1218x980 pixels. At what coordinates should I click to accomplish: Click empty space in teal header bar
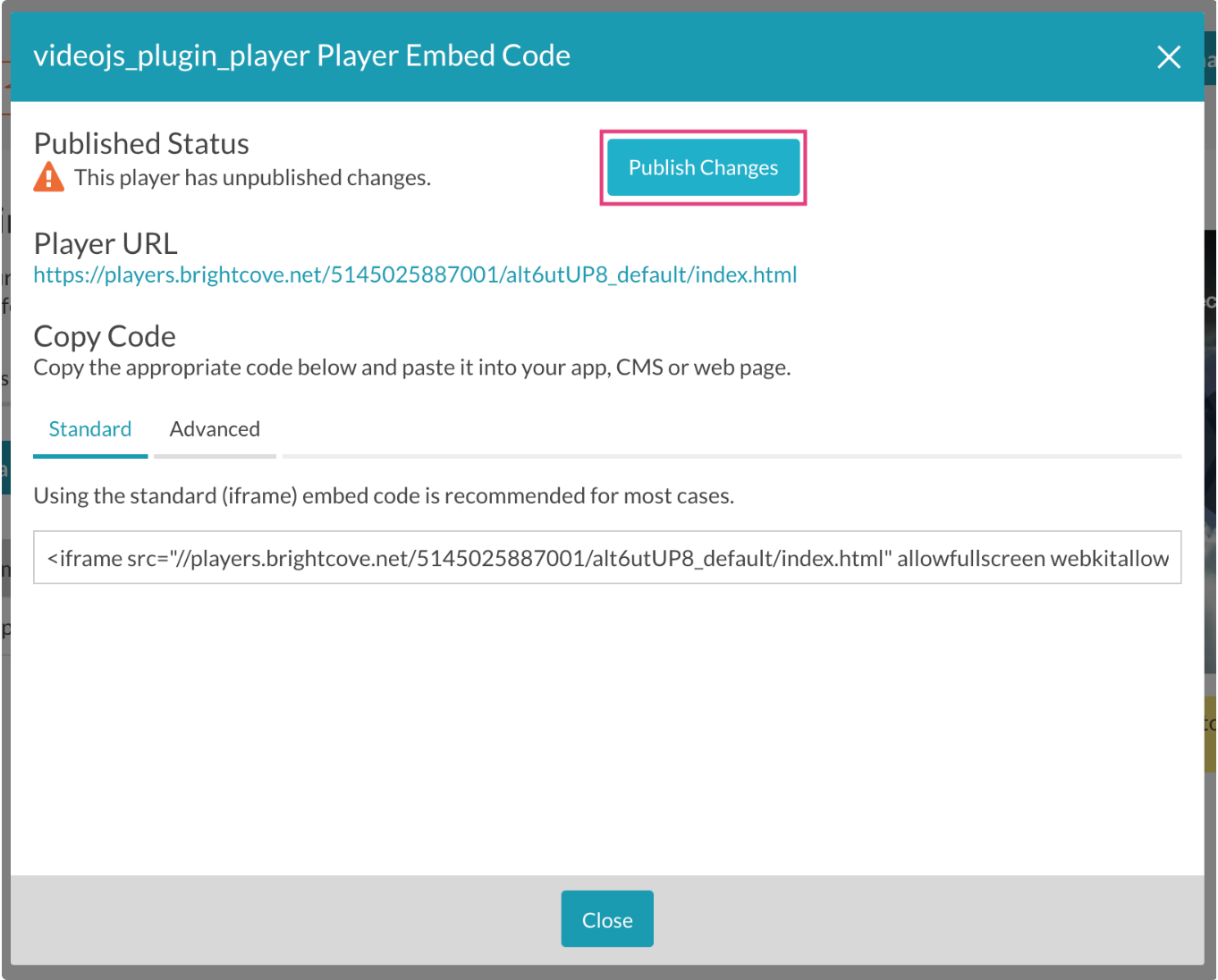coord(850,57)
